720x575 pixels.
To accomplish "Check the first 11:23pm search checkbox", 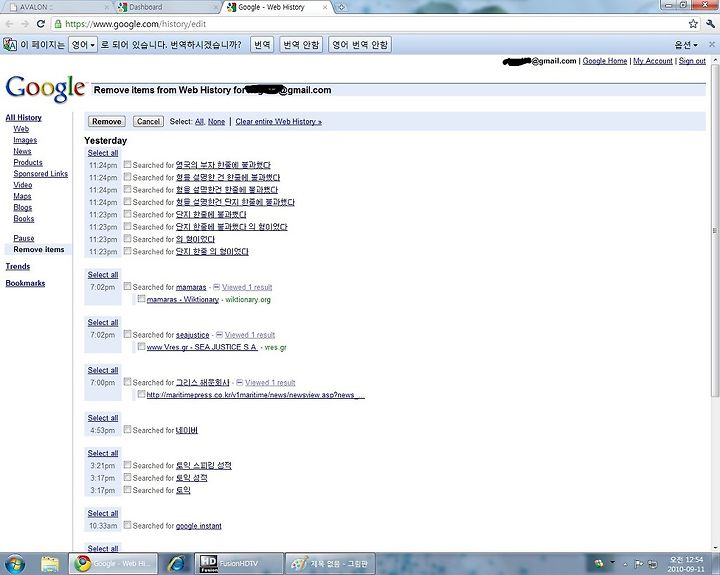I will point(127,214).
